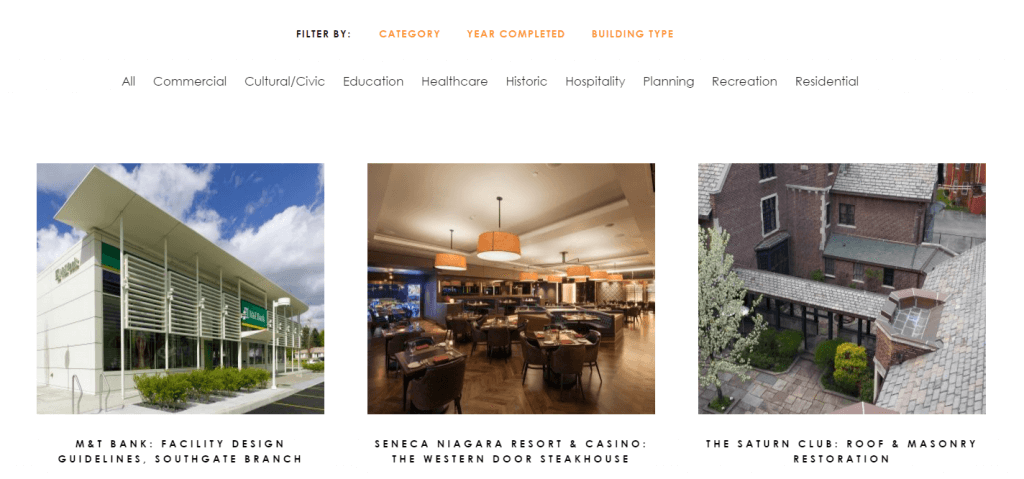
Task: View the Saturn Club roof photo
Action: [x=842, y=288]
